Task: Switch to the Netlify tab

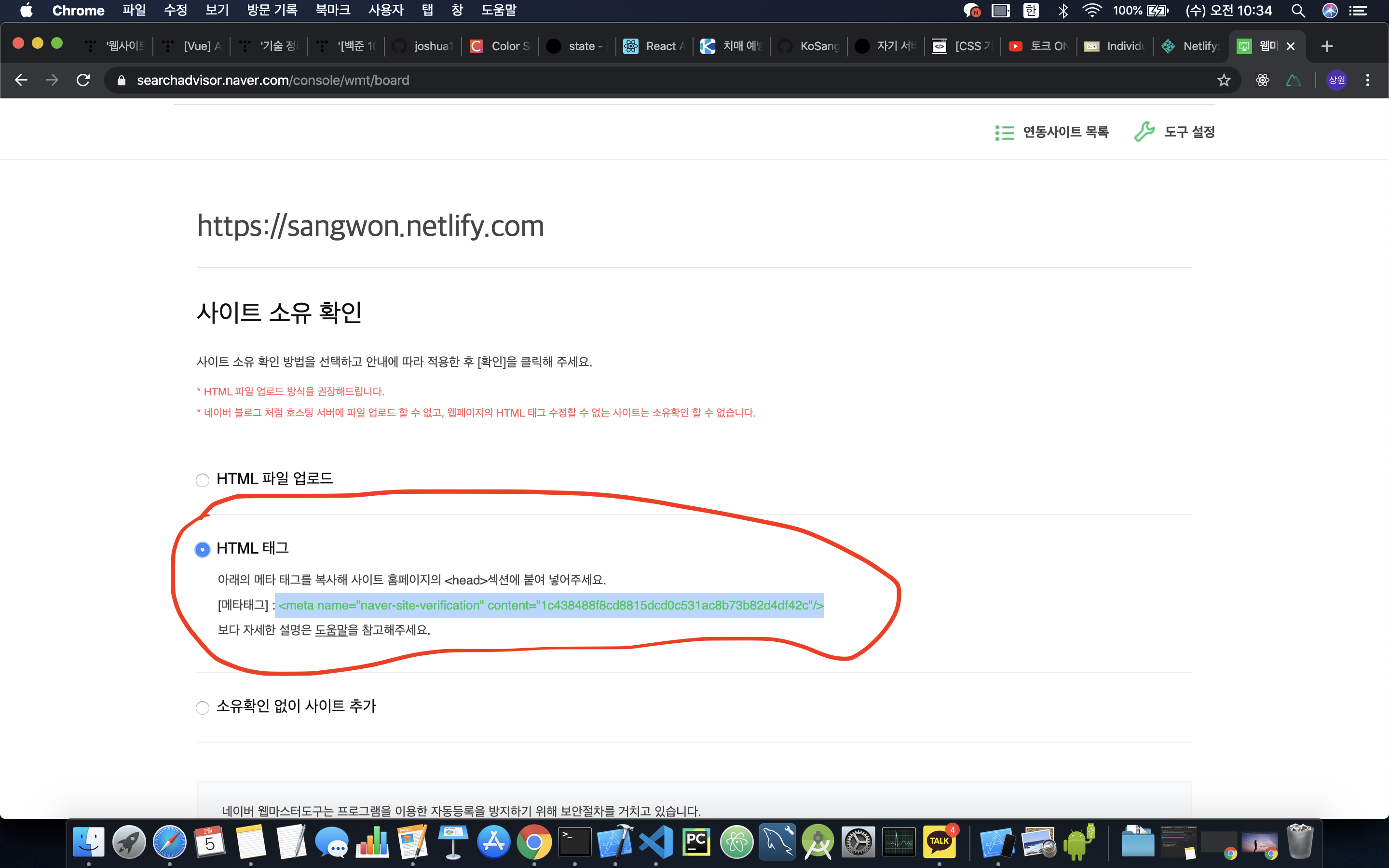Action: click(1190, 46)
